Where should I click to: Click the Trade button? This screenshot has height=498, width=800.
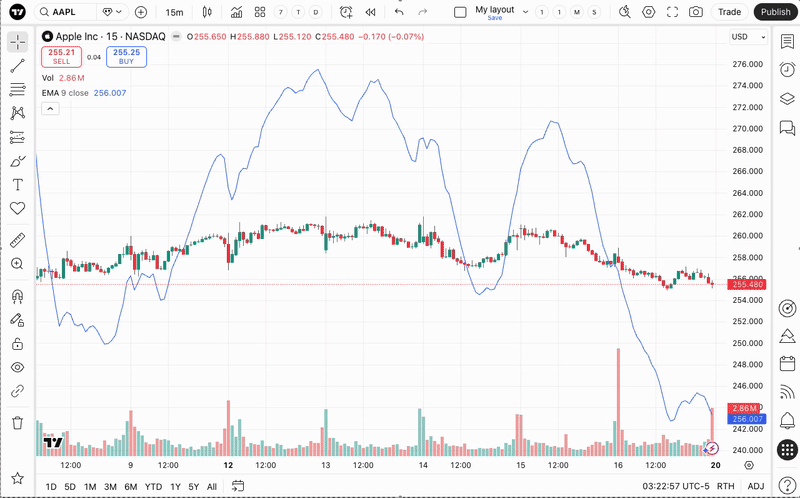(729, 12)
